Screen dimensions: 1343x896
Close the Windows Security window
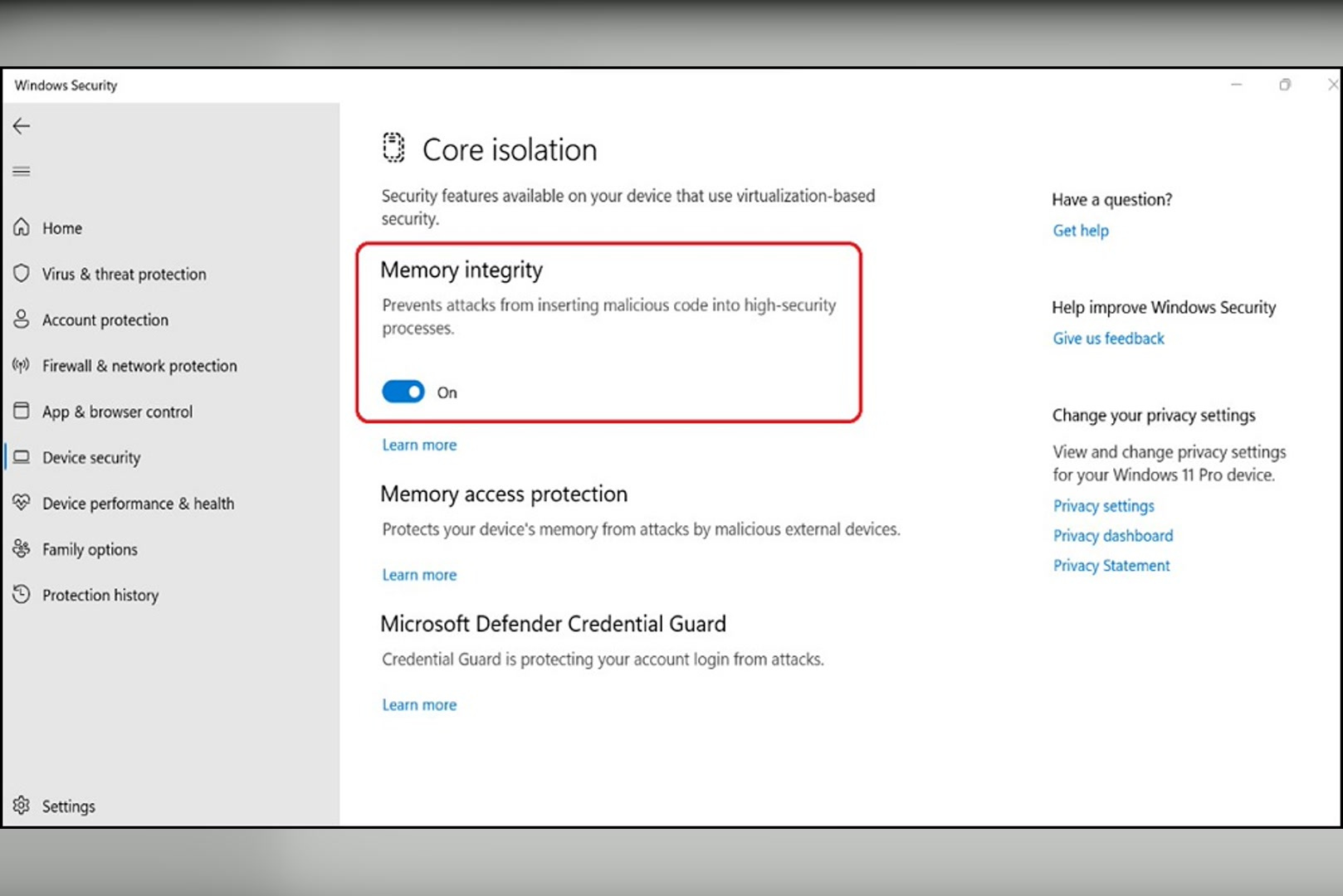1332,85
